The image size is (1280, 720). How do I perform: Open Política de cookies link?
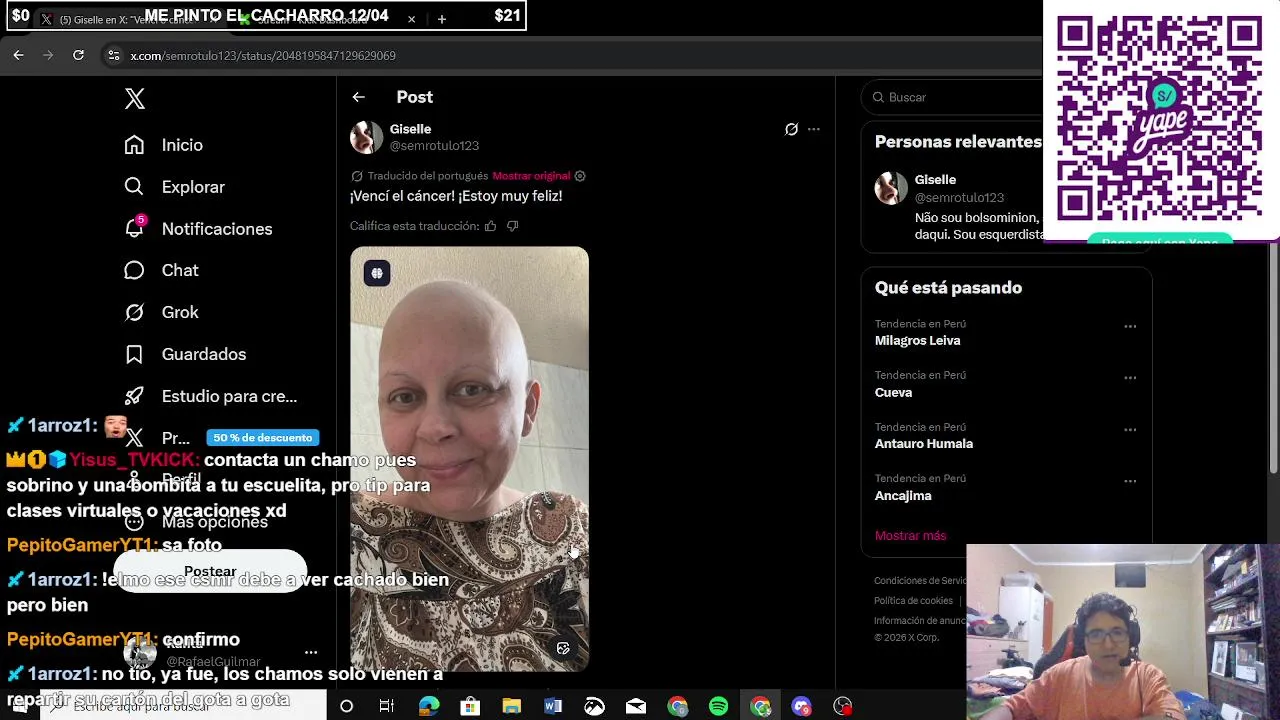(x=913, y=601)
